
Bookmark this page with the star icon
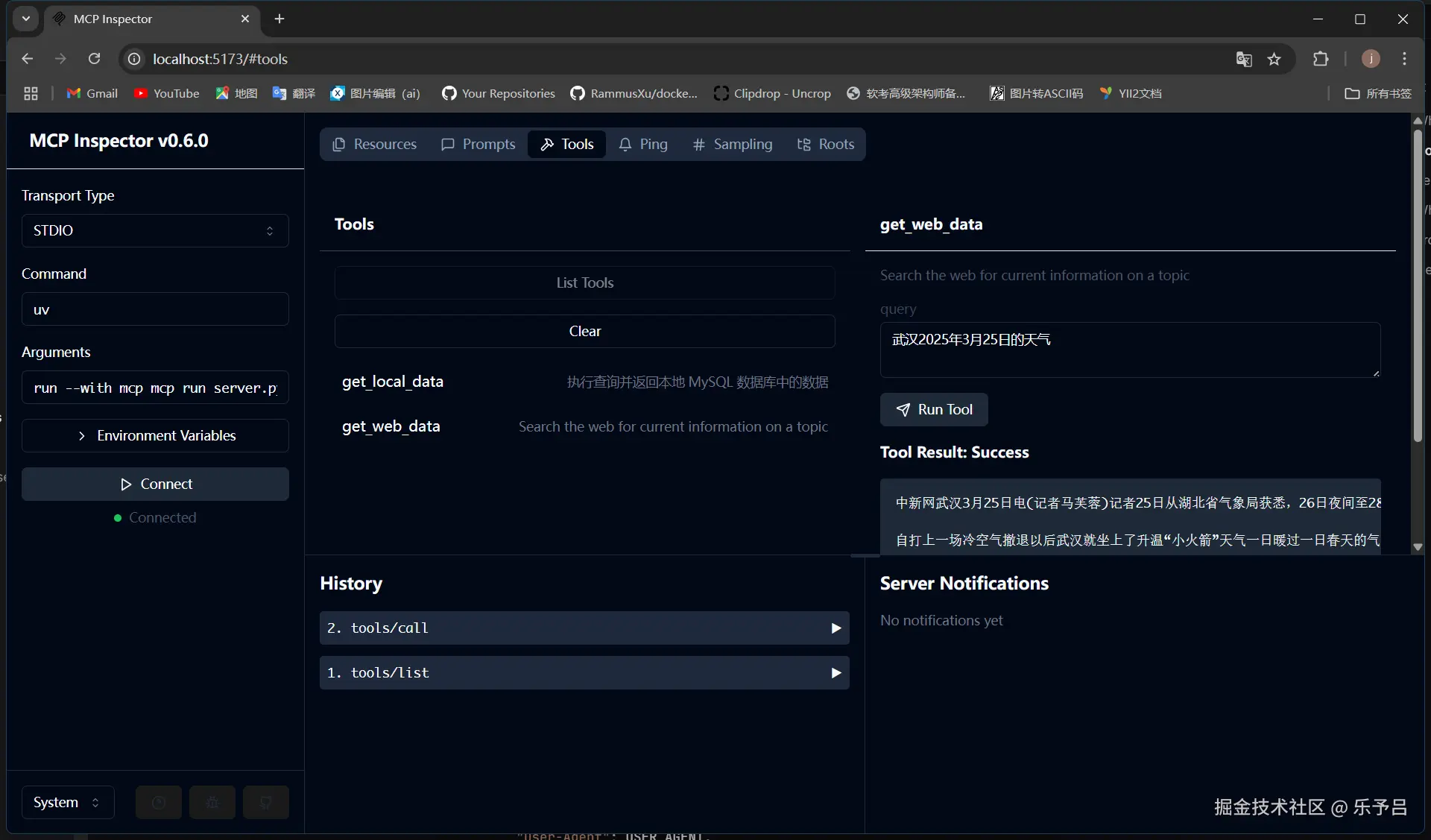pos(1274,59)
